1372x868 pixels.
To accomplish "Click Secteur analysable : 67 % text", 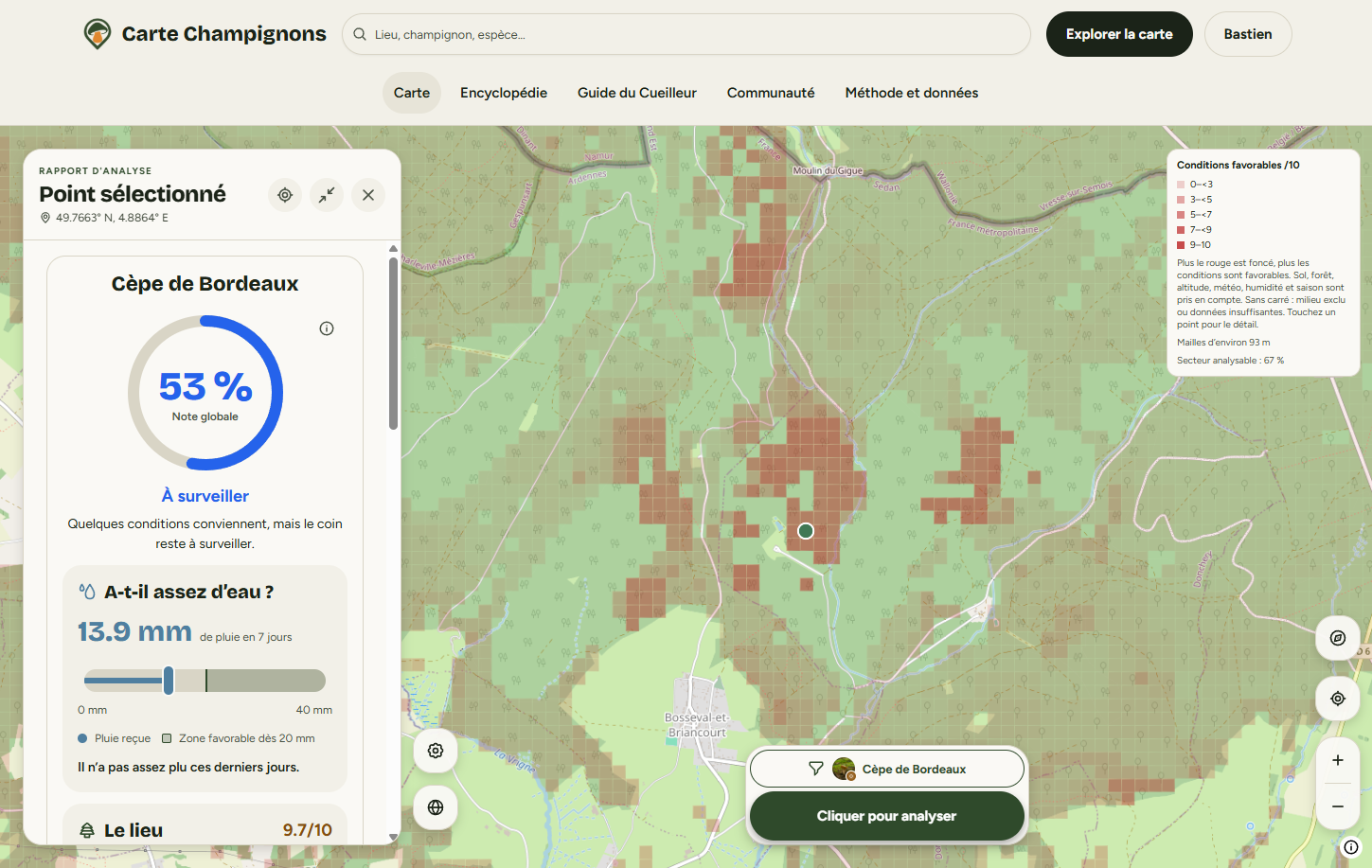I will (1230, 361).
